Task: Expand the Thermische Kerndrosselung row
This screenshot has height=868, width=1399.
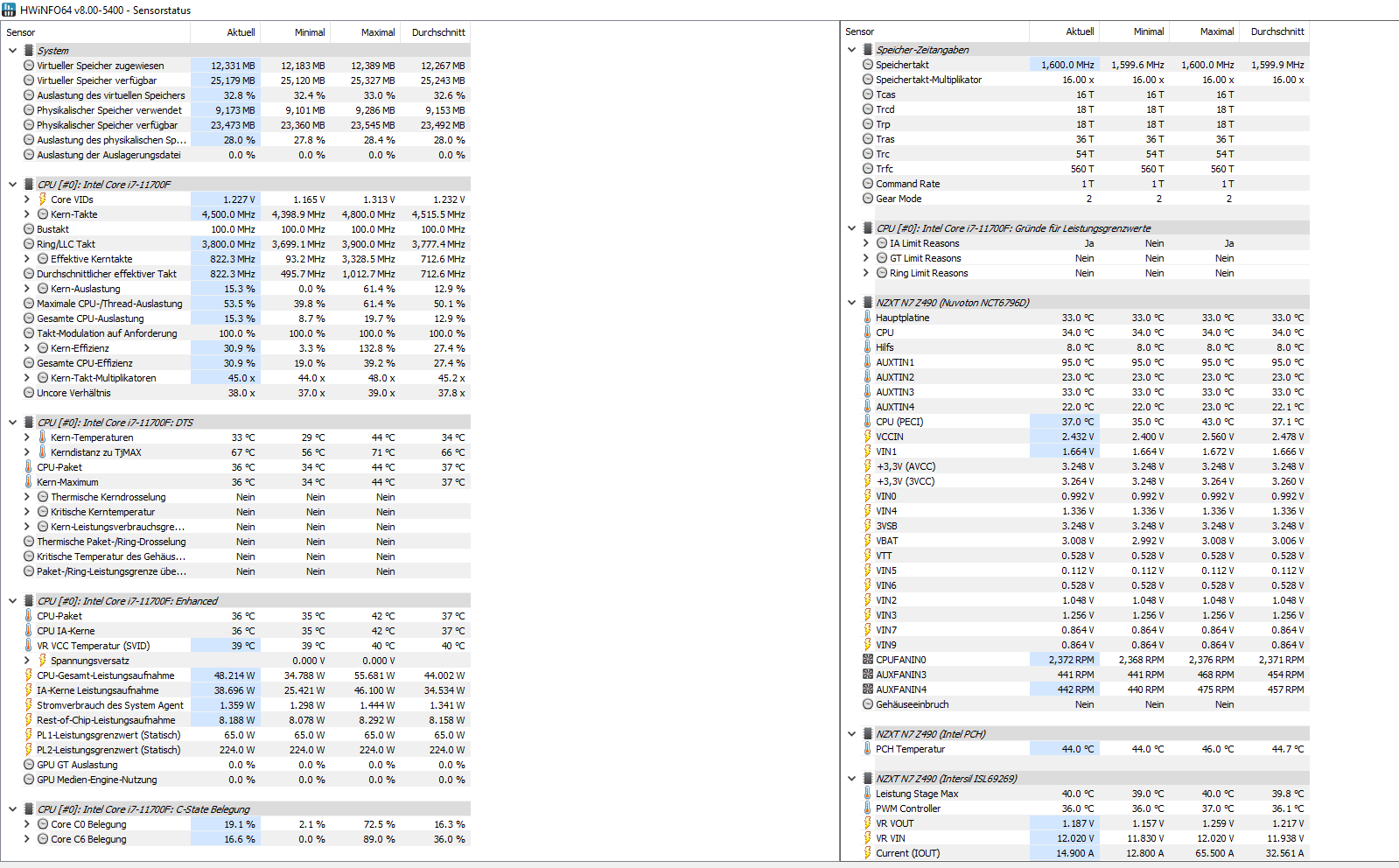Action: point(27,497)
